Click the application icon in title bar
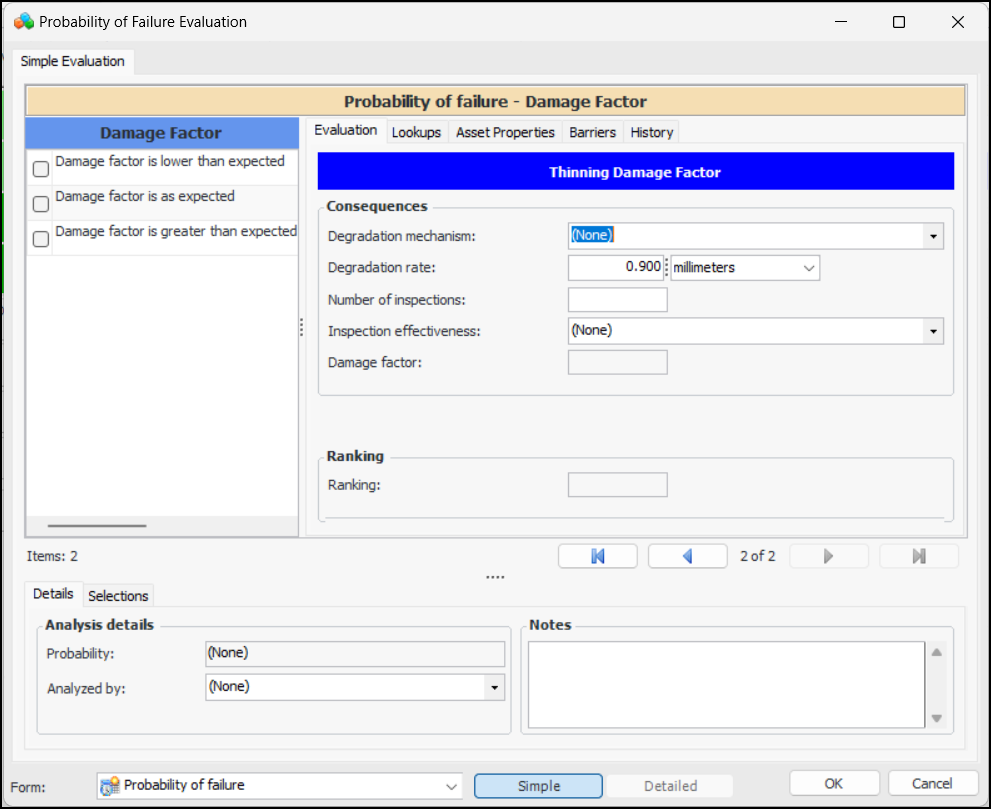 click(23, 21)
